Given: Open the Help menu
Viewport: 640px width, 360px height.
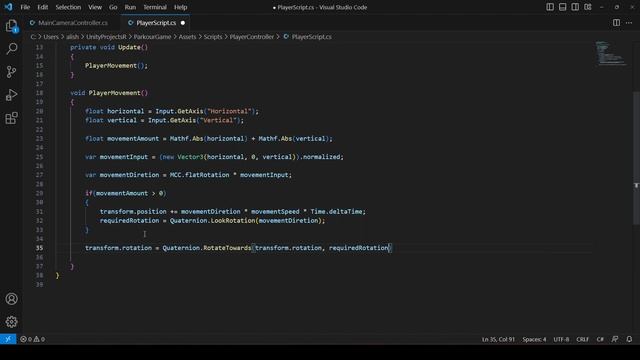Looking at the screenshot, I should (x=180, y=7).
